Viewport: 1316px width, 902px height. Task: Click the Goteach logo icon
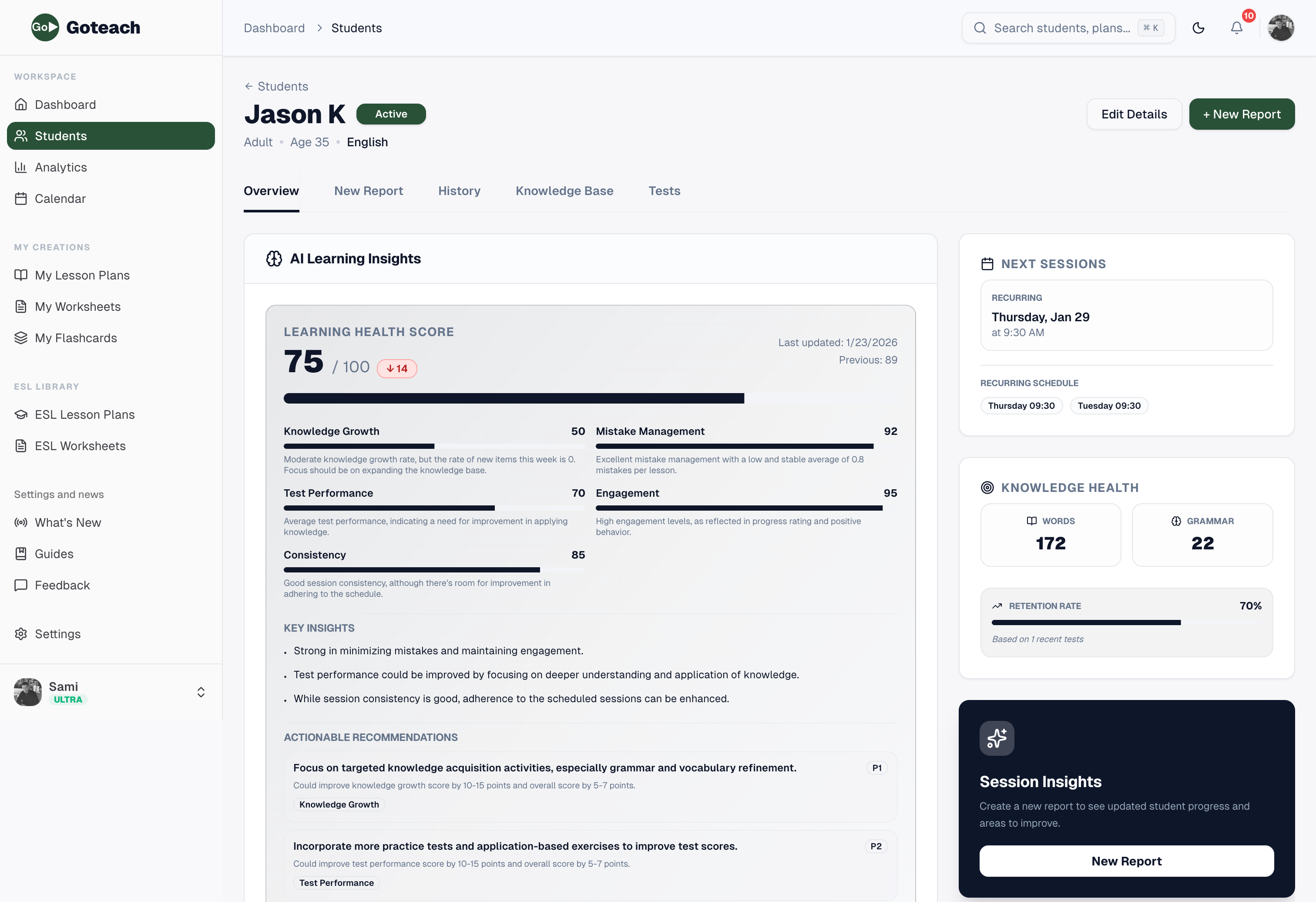pos(45,27)
